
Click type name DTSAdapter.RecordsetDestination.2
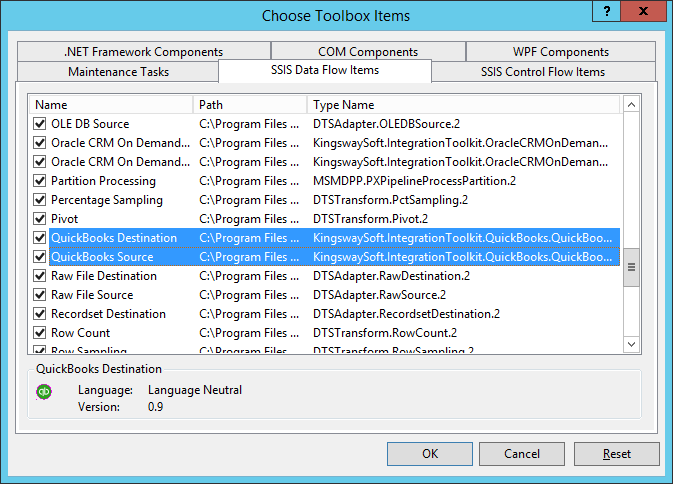click(406, 314)
